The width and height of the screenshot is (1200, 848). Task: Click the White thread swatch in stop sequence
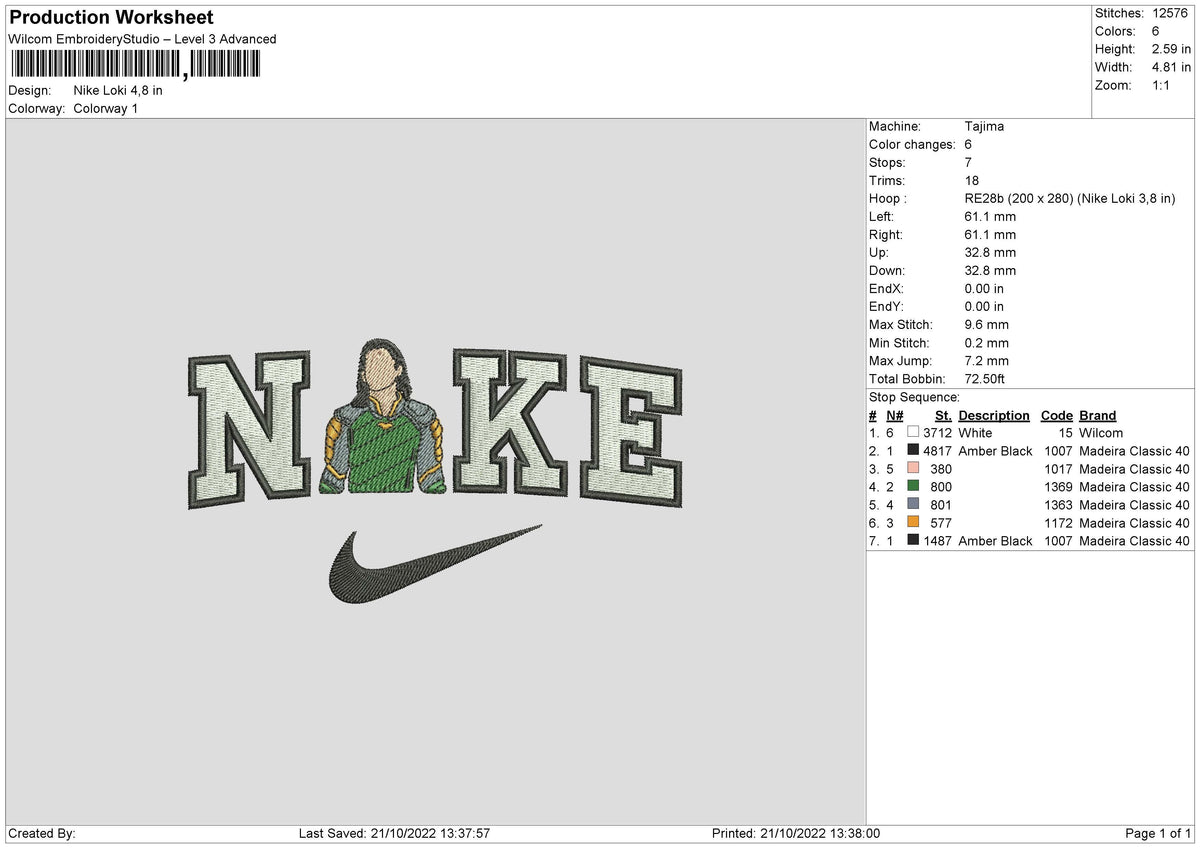point(912,433)
